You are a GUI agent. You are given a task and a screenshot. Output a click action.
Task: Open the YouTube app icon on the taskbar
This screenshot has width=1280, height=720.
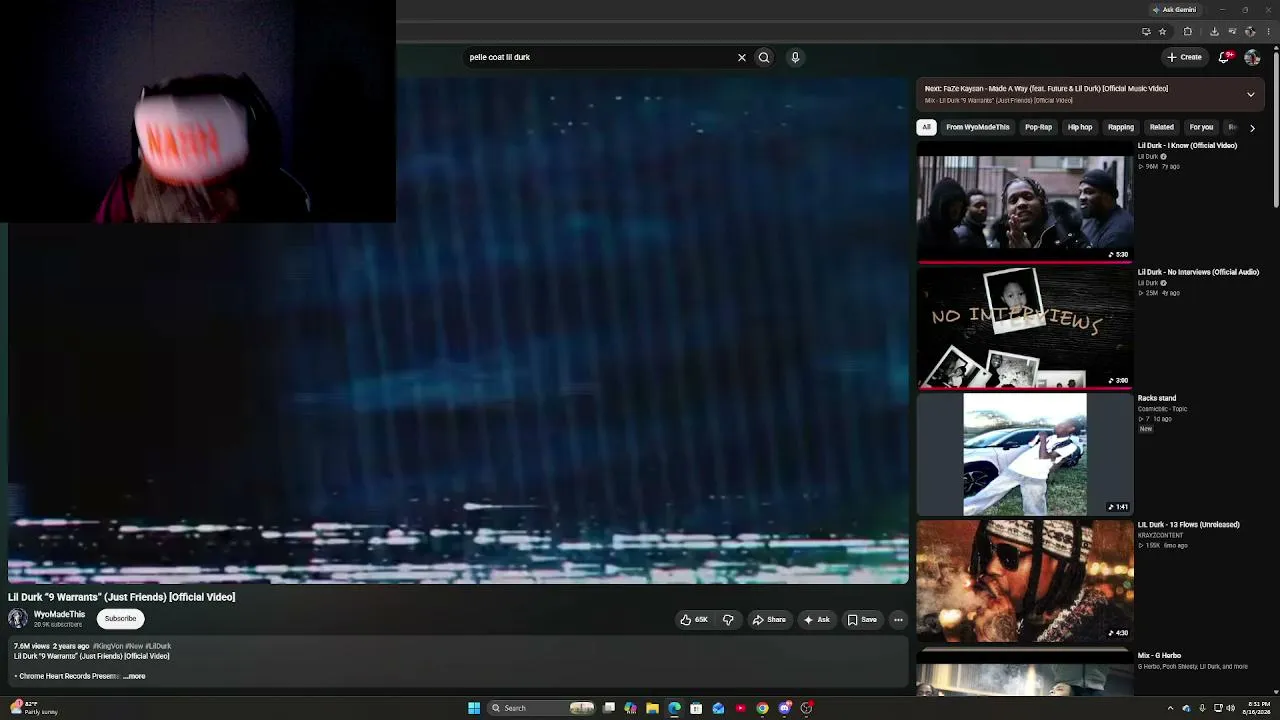pos(740,708)
